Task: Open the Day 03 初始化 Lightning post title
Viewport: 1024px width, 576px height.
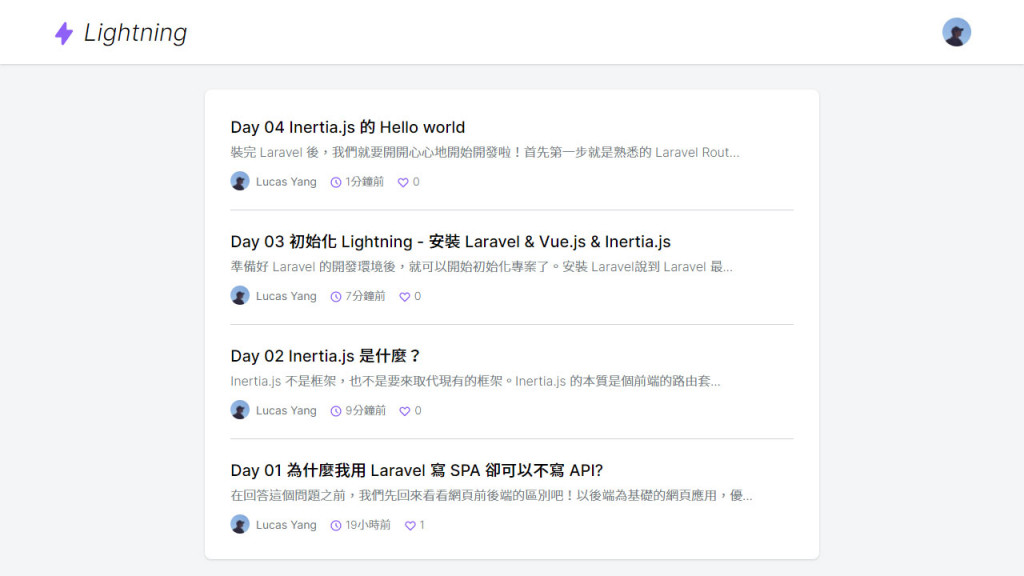Action: coord(451,242)
